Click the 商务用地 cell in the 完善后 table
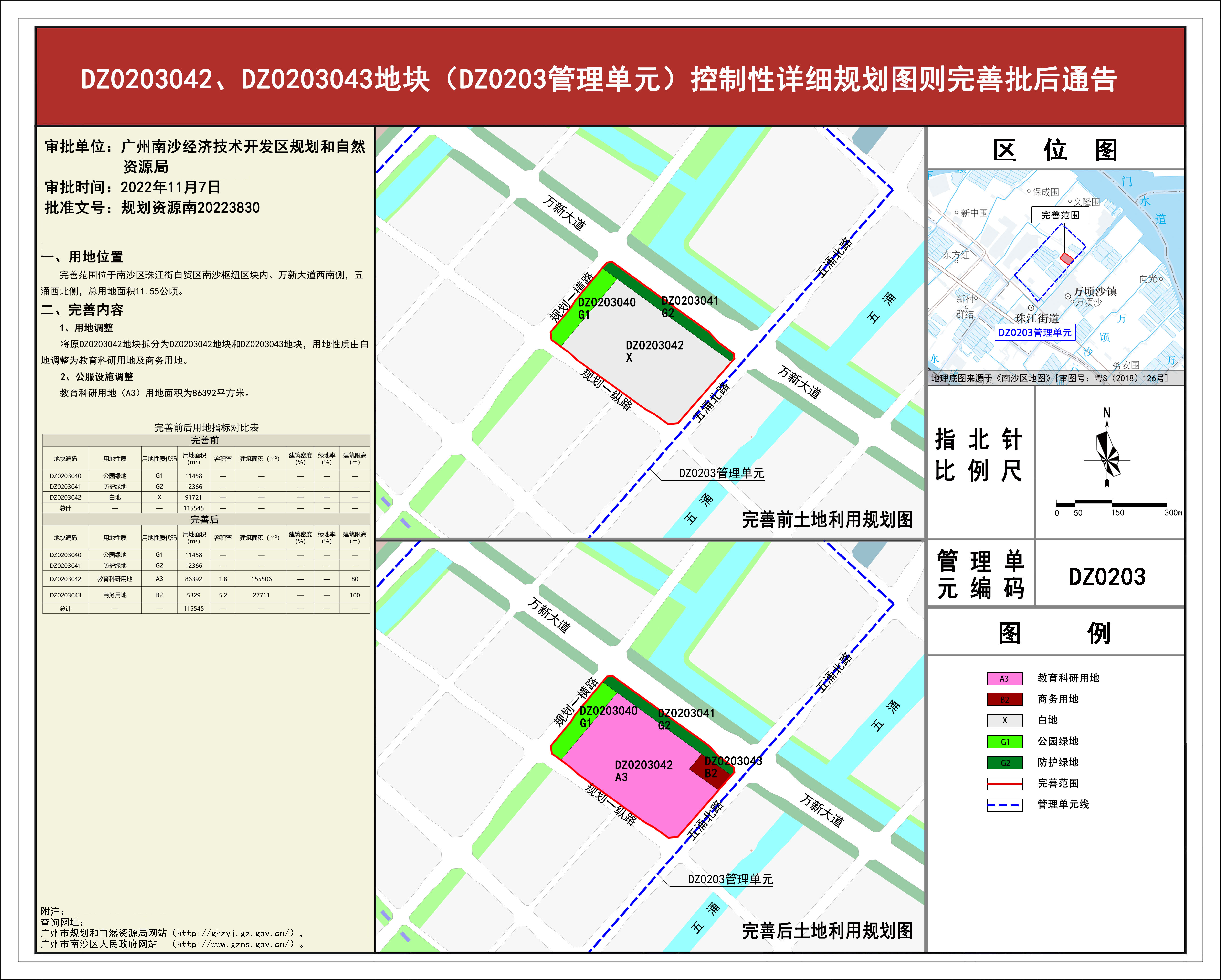The image size is (1221, 980). click(x=115, y=595)
